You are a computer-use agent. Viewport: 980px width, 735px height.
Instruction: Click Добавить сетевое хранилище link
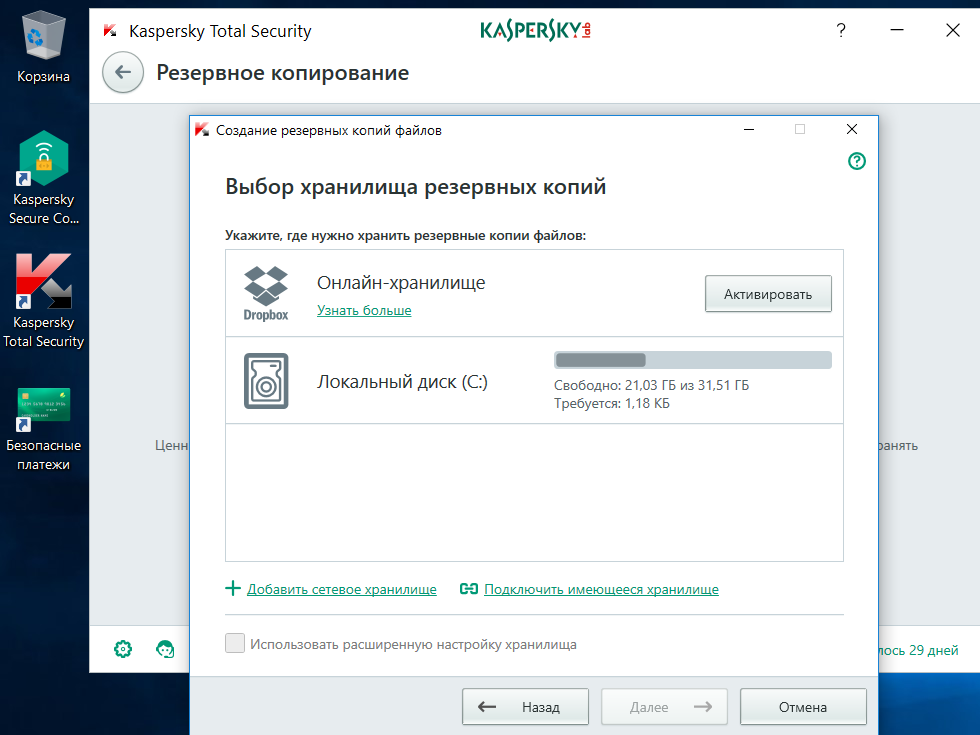[341, 589]
